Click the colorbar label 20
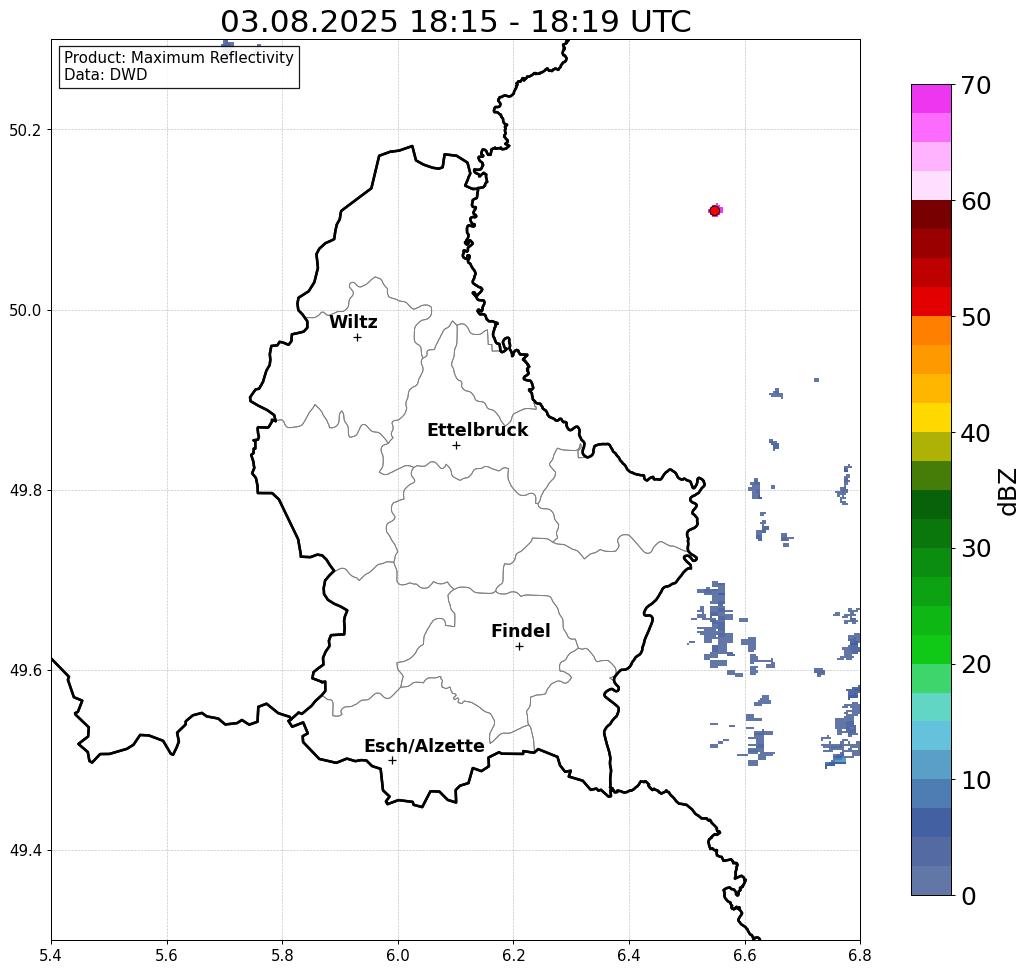This screenshot has width=1029, height=973. pyautogui.click(x=975, y=664)
